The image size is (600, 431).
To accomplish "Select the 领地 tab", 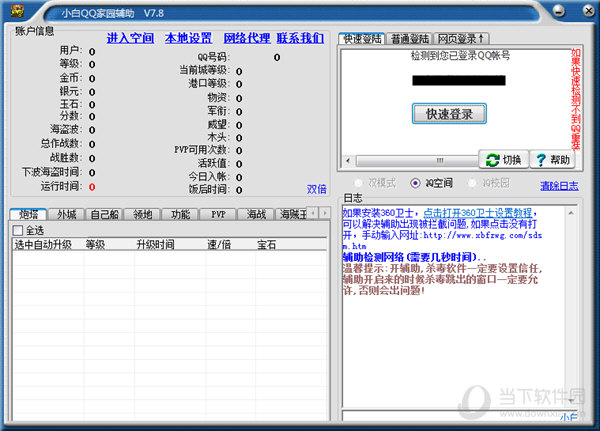I will (142, 214).
